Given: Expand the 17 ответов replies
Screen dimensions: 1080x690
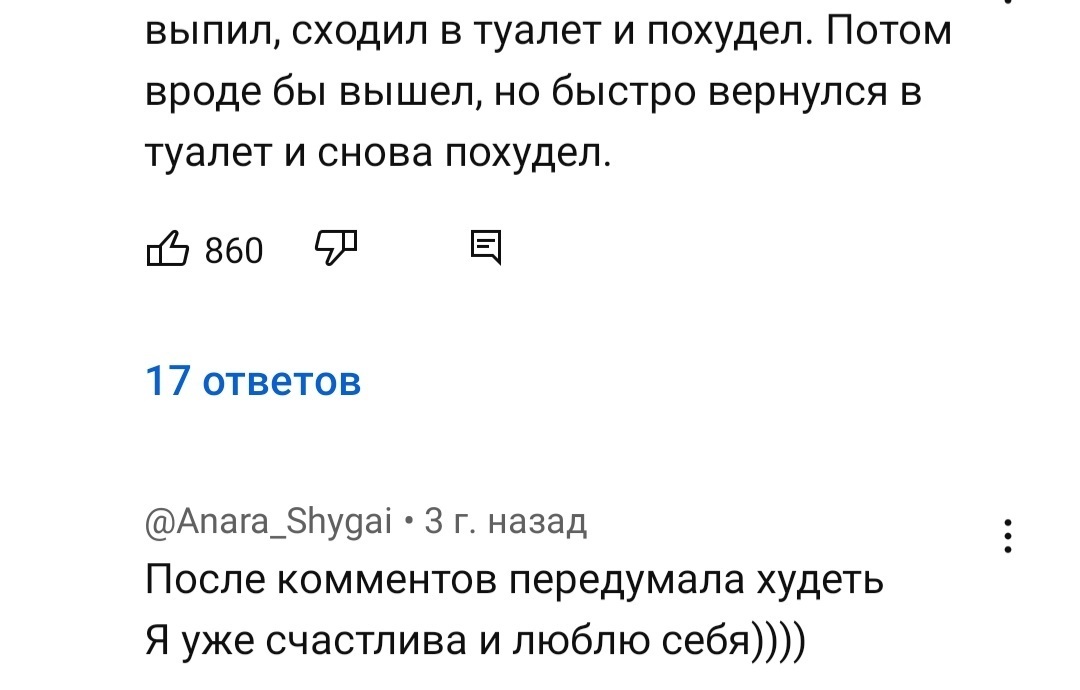Looking at the screenshot, I should (x=253, y=381).
